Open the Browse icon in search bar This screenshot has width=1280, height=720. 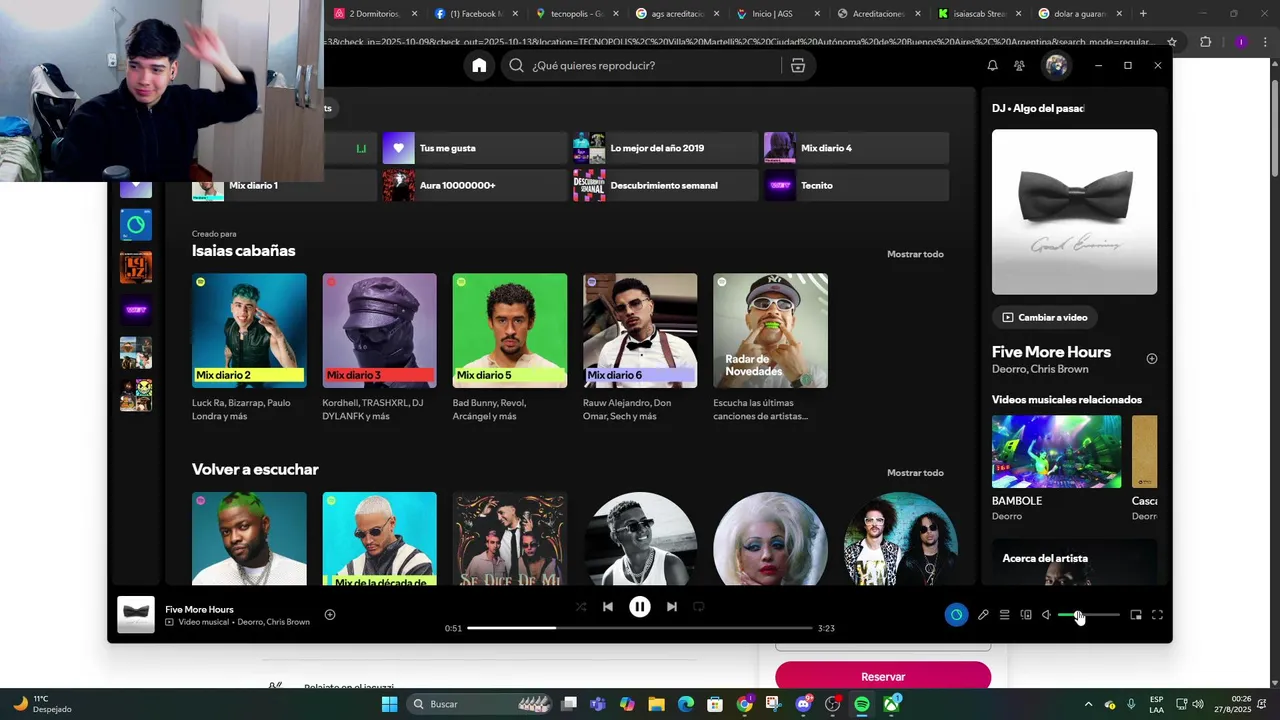click(798, 65)
